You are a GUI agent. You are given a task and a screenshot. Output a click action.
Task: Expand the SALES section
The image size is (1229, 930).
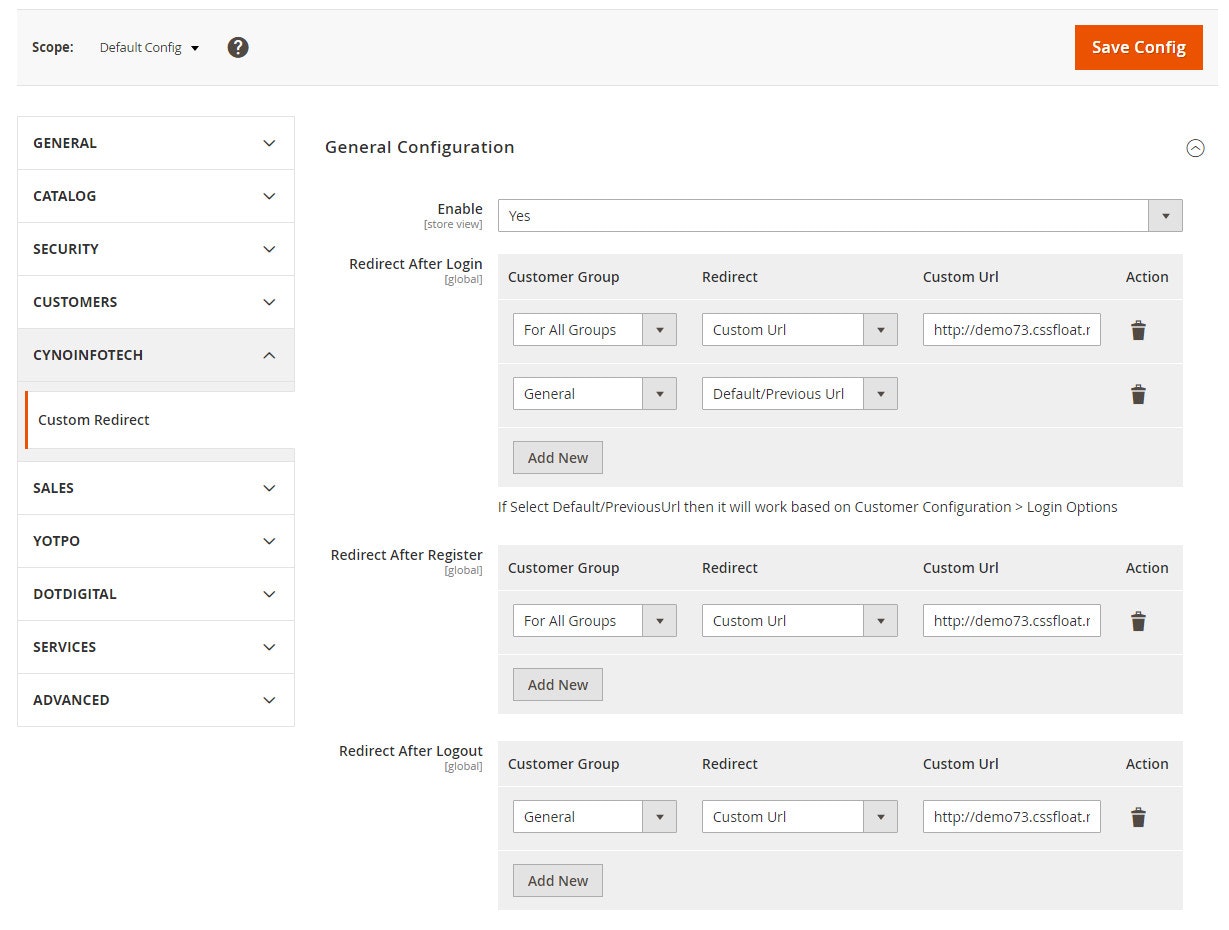pyautogui.click(x=155, y=487)
